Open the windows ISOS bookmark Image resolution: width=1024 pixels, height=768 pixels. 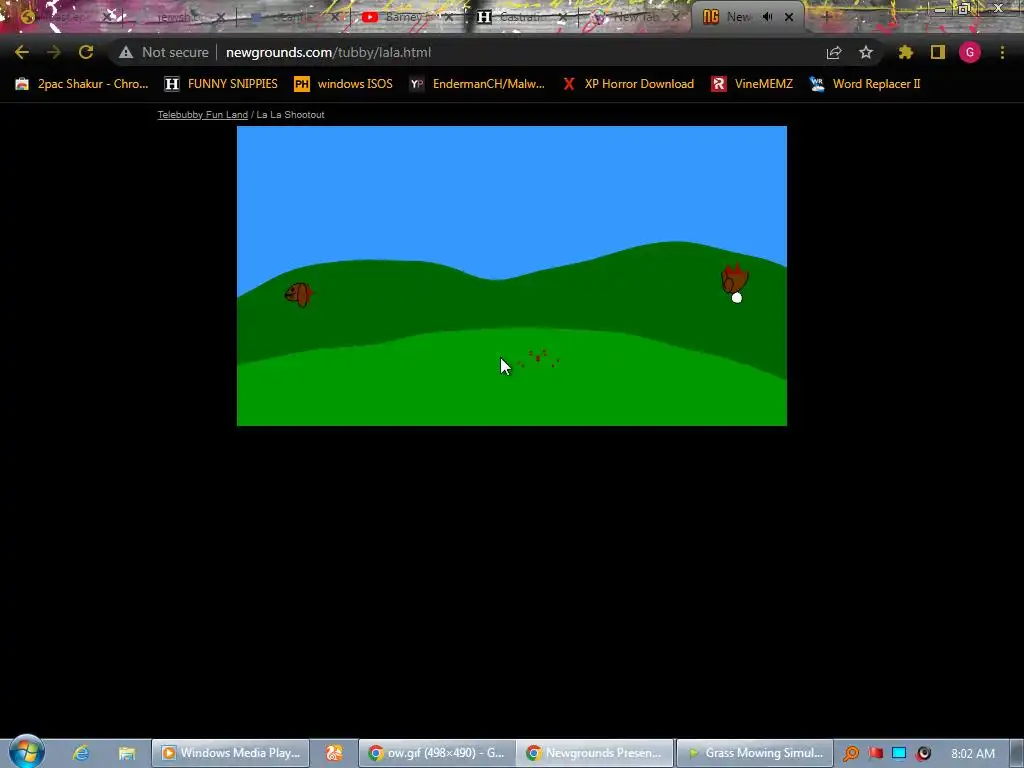pos(344,84)
